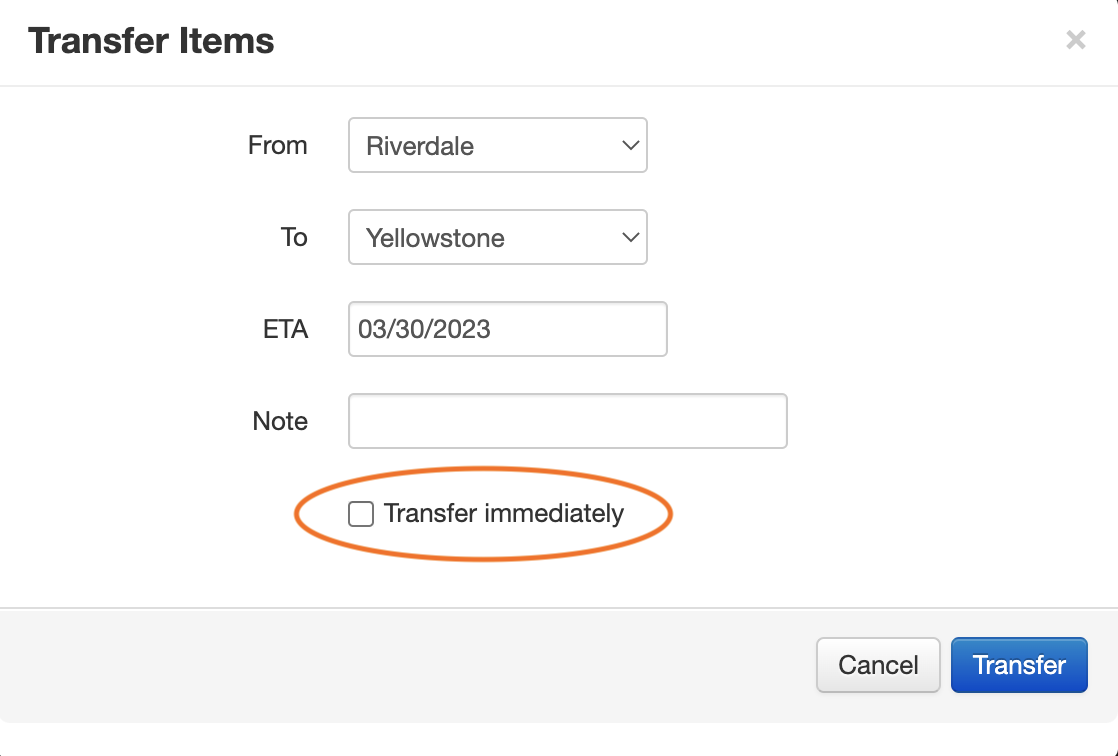This screenshot has height=756, width=1118.
Task: Click the chevron arrow beside Yellowstone
Action: (x=630, y=238)
